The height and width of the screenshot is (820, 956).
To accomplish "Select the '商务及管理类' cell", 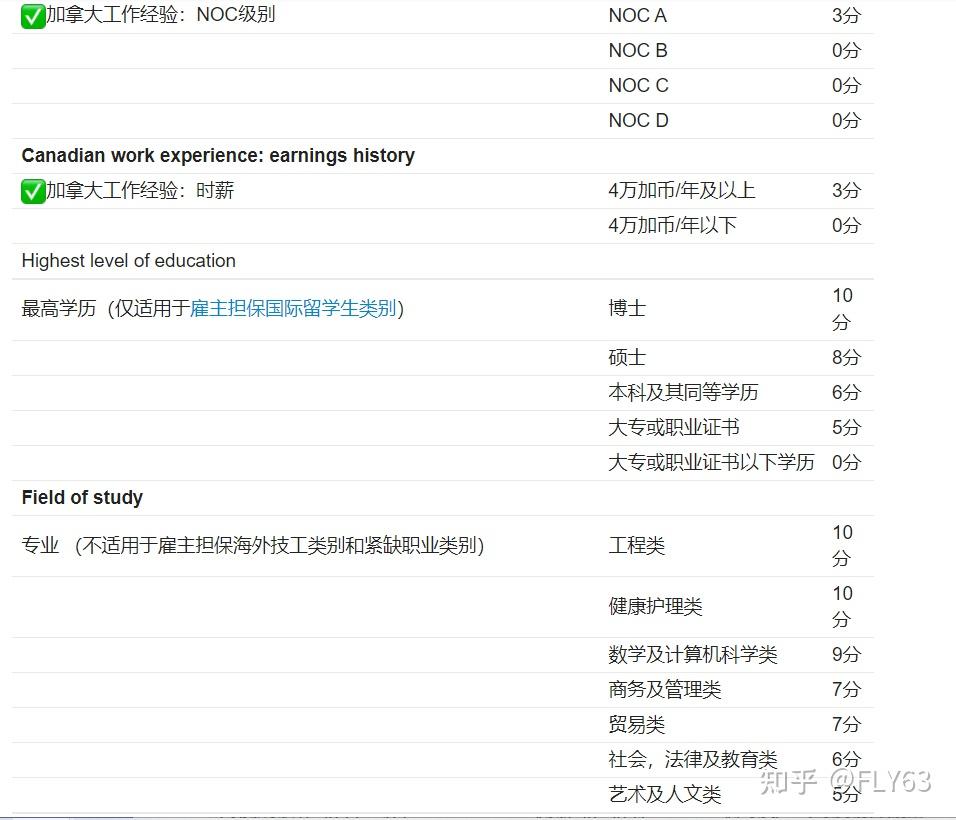I will pos(665,690).
